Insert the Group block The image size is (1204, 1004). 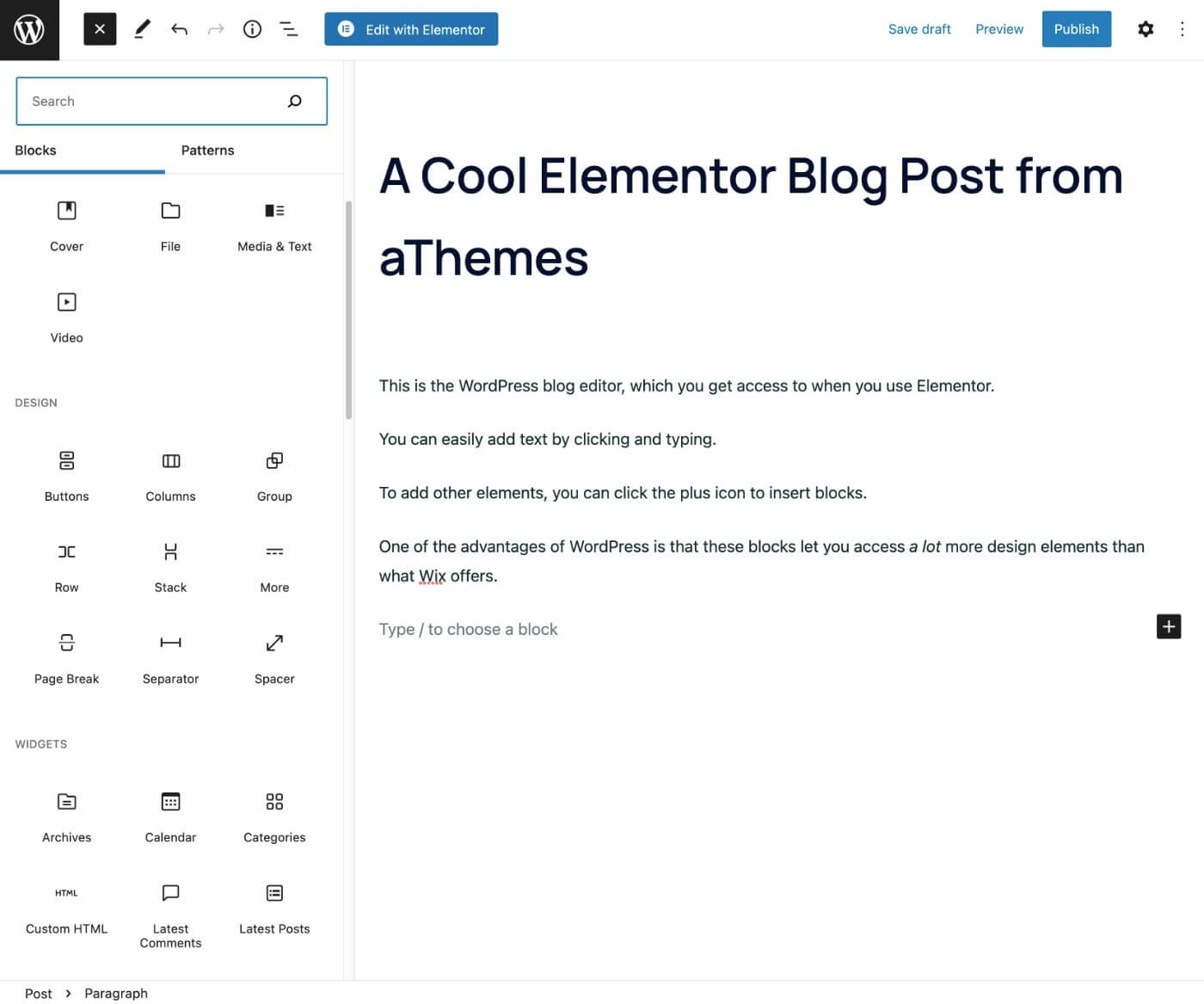click(x=274, y=477)
